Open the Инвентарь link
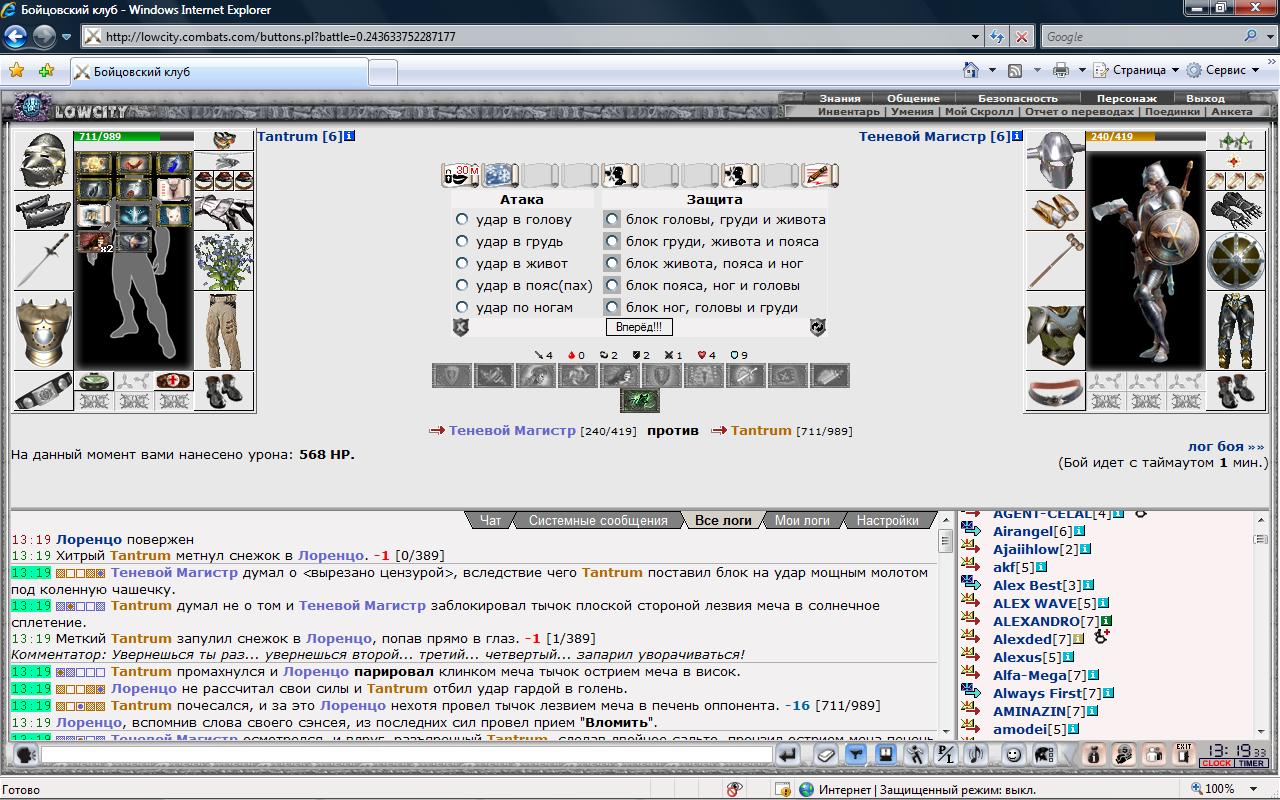1280x800 pixels. [849, 112]
